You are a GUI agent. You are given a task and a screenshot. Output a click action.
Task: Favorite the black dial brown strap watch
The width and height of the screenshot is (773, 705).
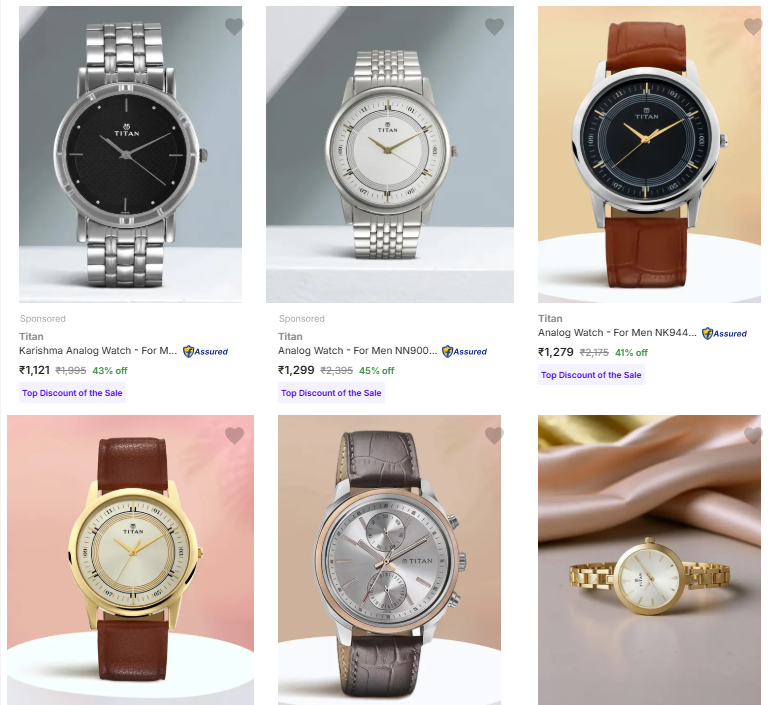tap(753, 26)
